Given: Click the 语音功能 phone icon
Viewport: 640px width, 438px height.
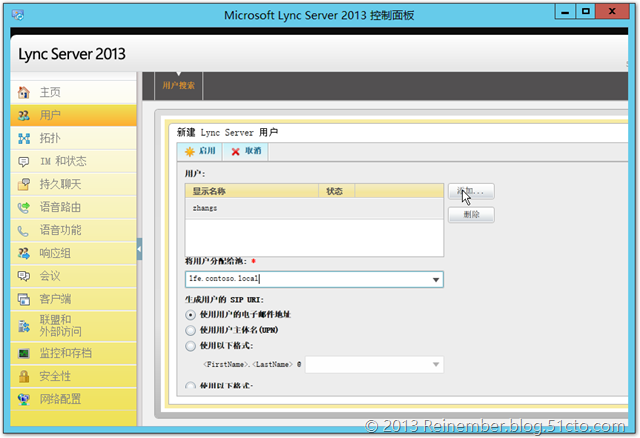Looking at the screenshot, I should point(23,230).
